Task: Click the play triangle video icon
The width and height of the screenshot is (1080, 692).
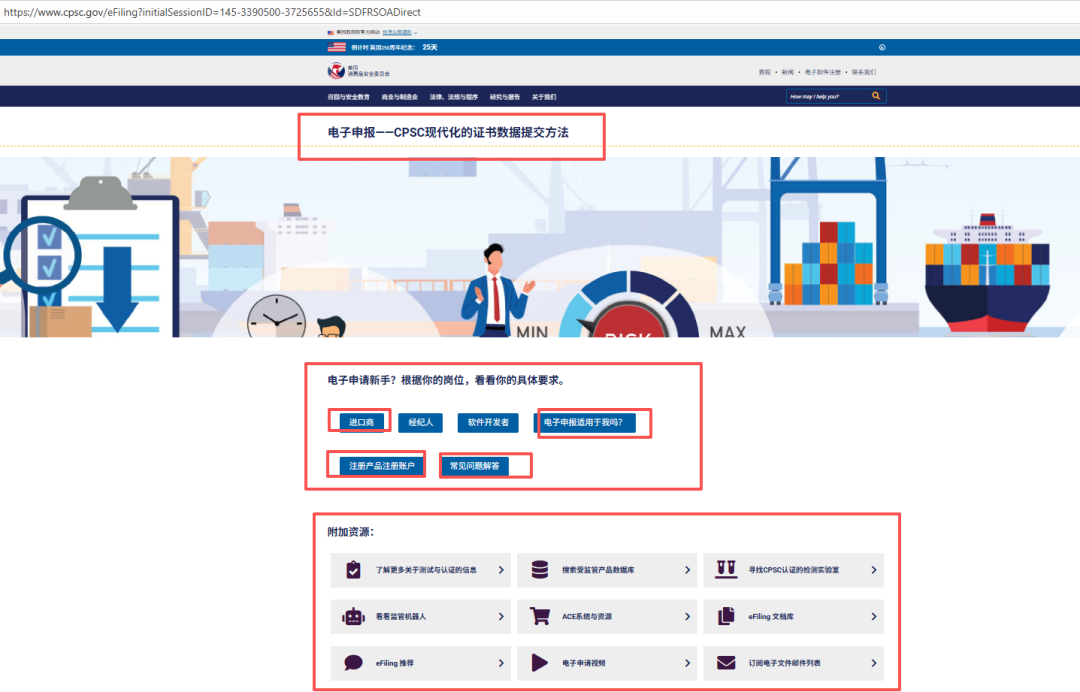Action: [x=540, y=663]
